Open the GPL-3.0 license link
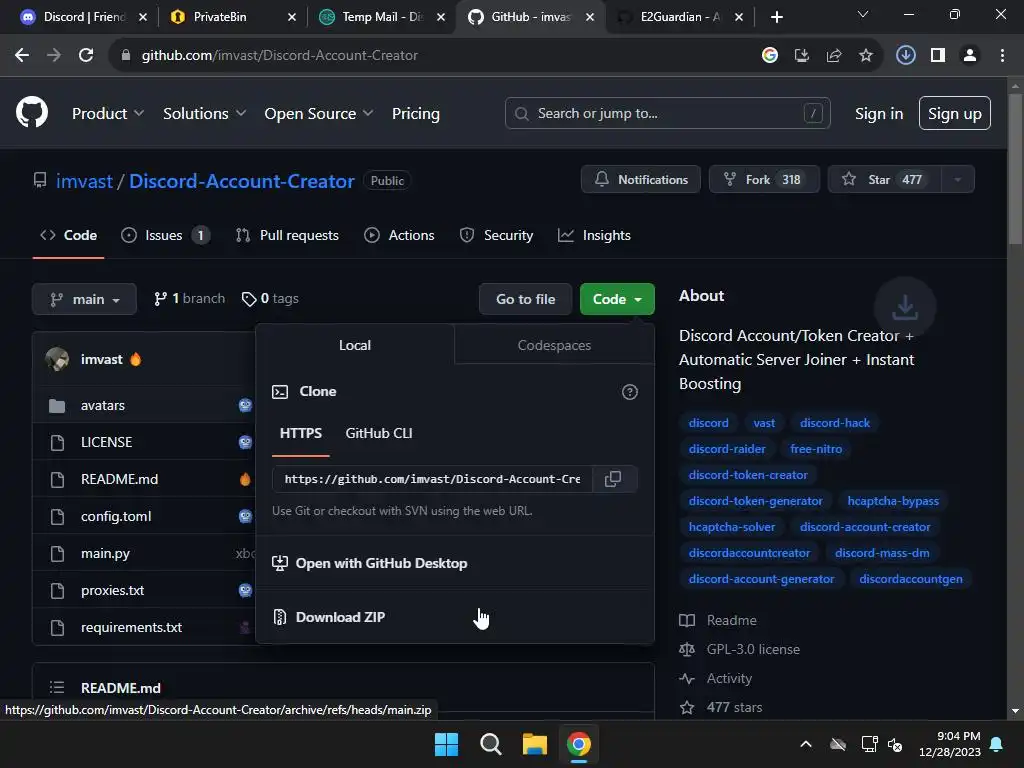The width and height of the screenshot is (1024, 768). [753, 650]
